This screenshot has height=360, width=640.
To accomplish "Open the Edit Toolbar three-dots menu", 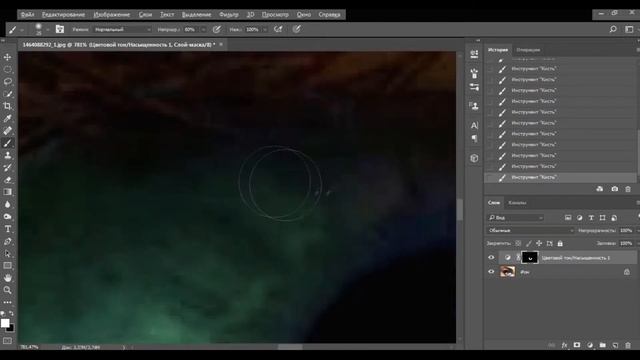I will point(7,302).
